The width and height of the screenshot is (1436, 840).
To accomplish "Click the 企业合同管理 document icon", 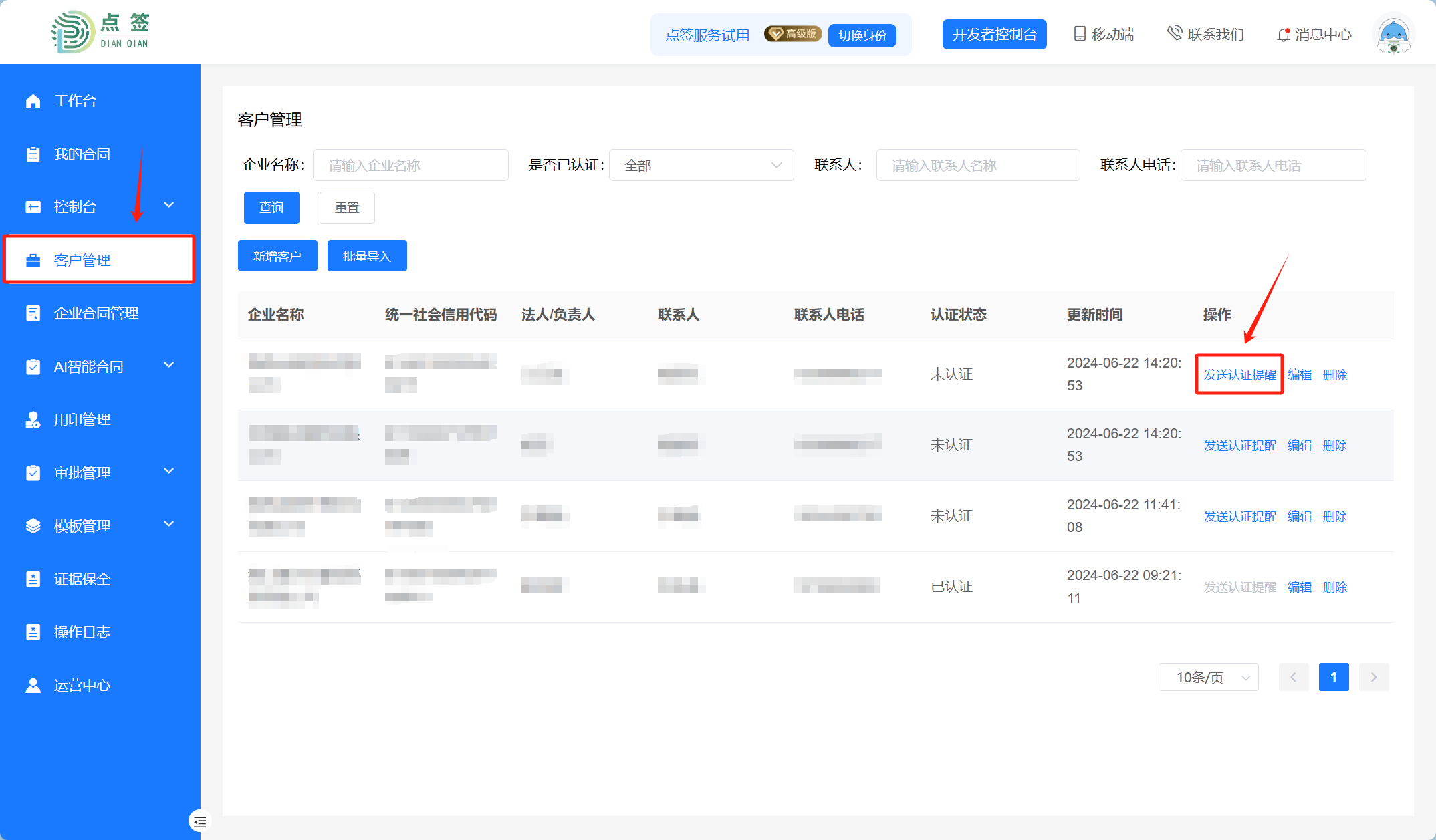I will point(33,313).
